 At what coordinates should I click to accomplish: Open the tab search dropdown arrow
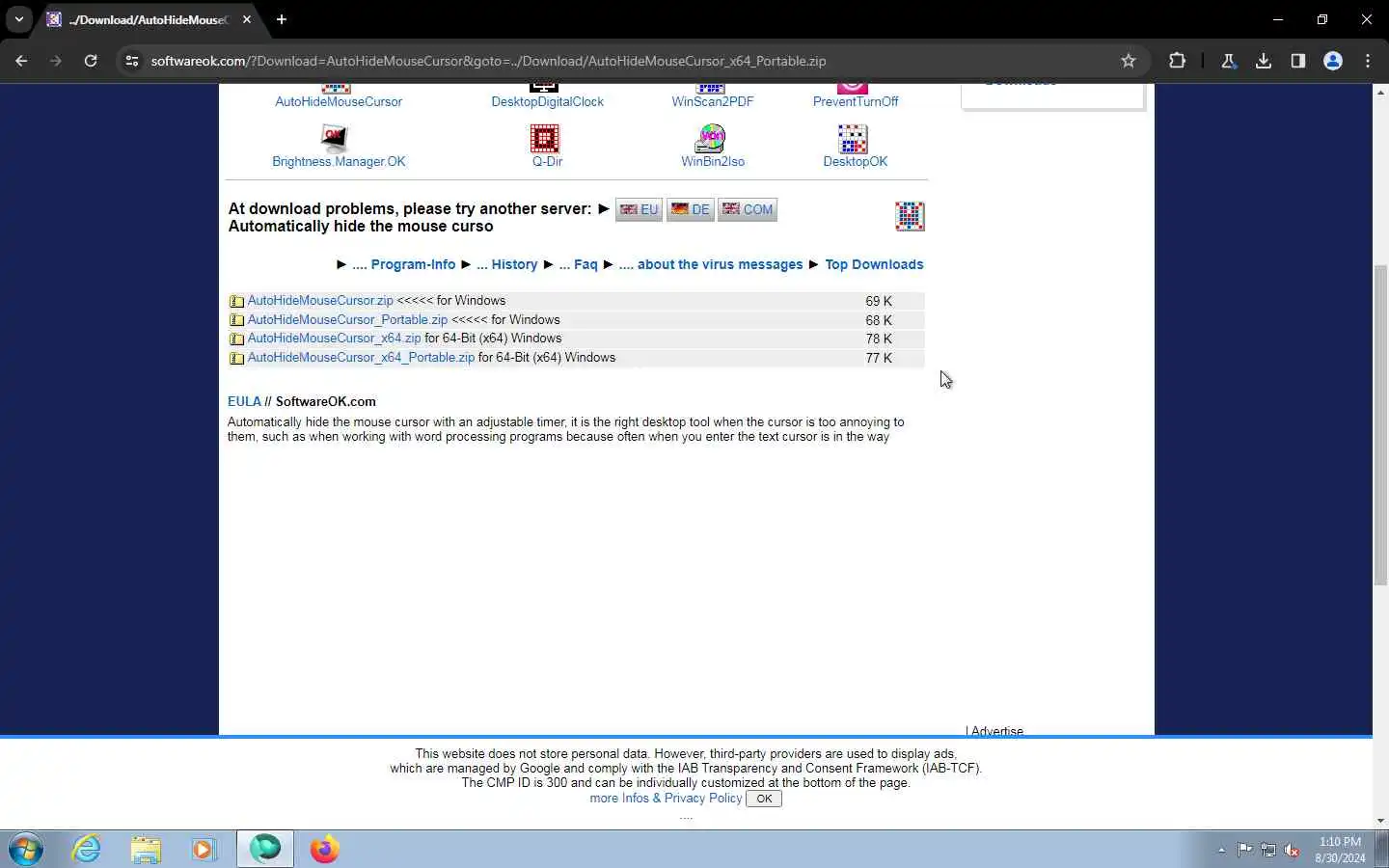coord(19,19)
